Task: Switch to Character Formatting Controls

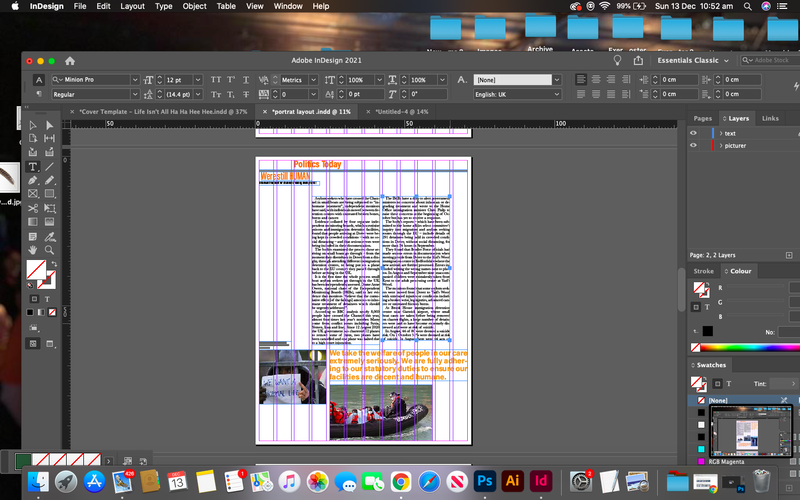Action: (39, 80)
